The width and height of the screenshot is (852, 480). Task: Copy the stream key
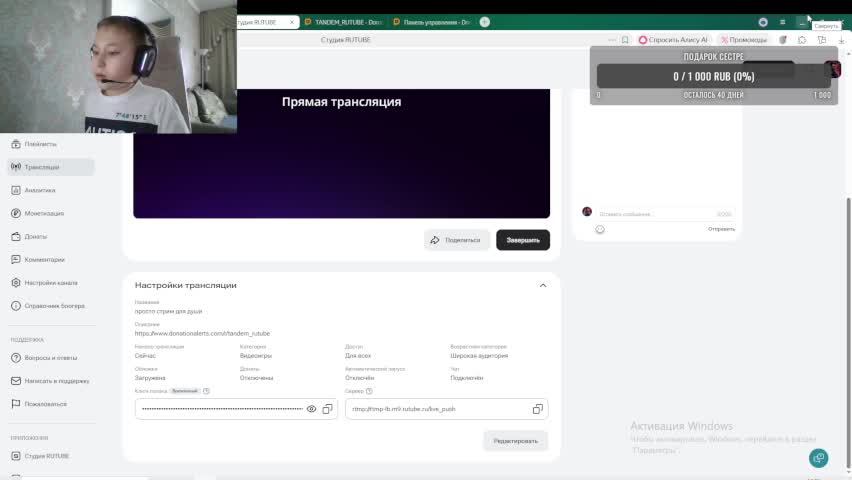[x=327, y=409]
